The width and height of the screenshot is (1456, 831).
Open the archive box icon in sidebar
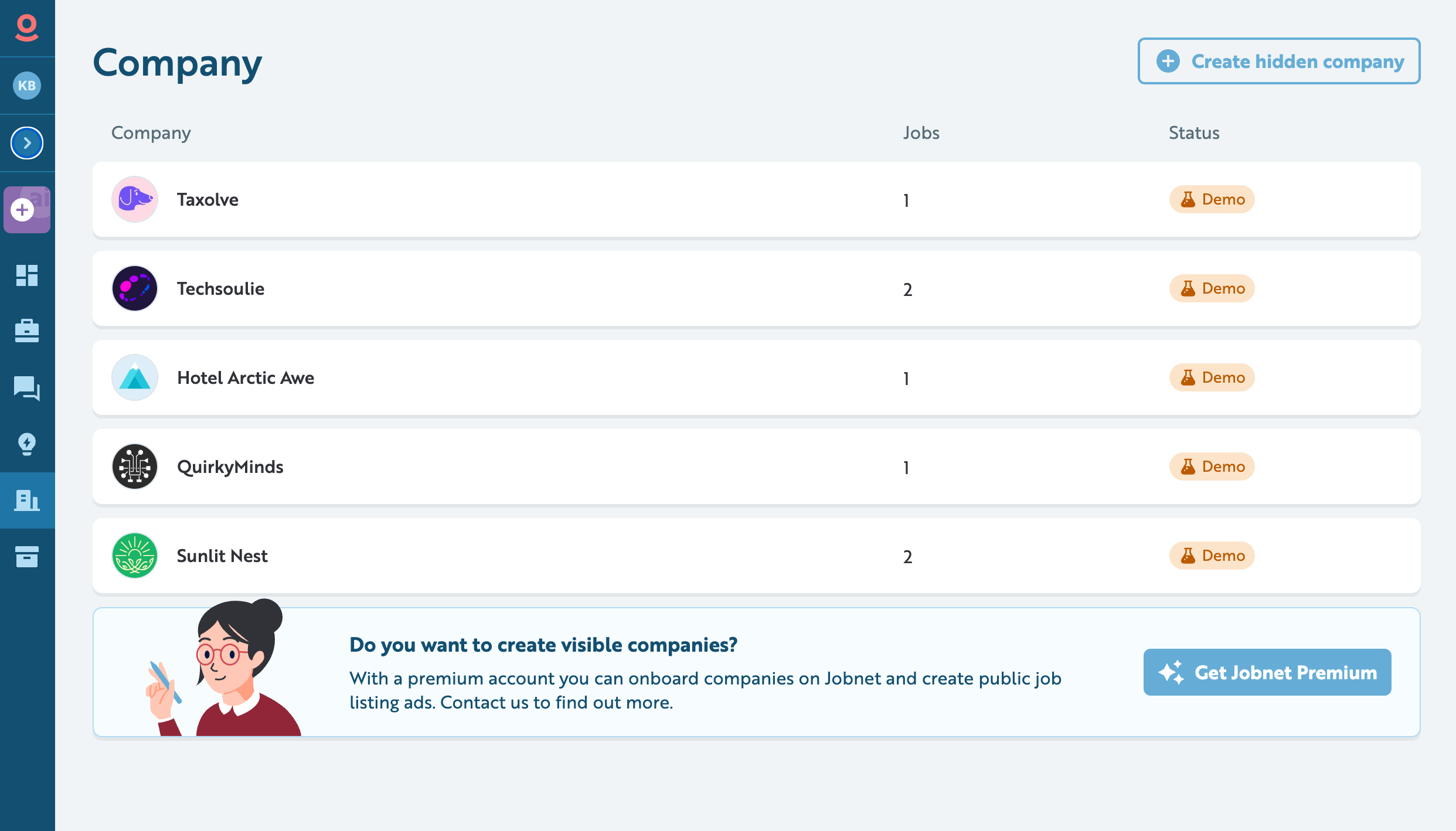point(27,556)
